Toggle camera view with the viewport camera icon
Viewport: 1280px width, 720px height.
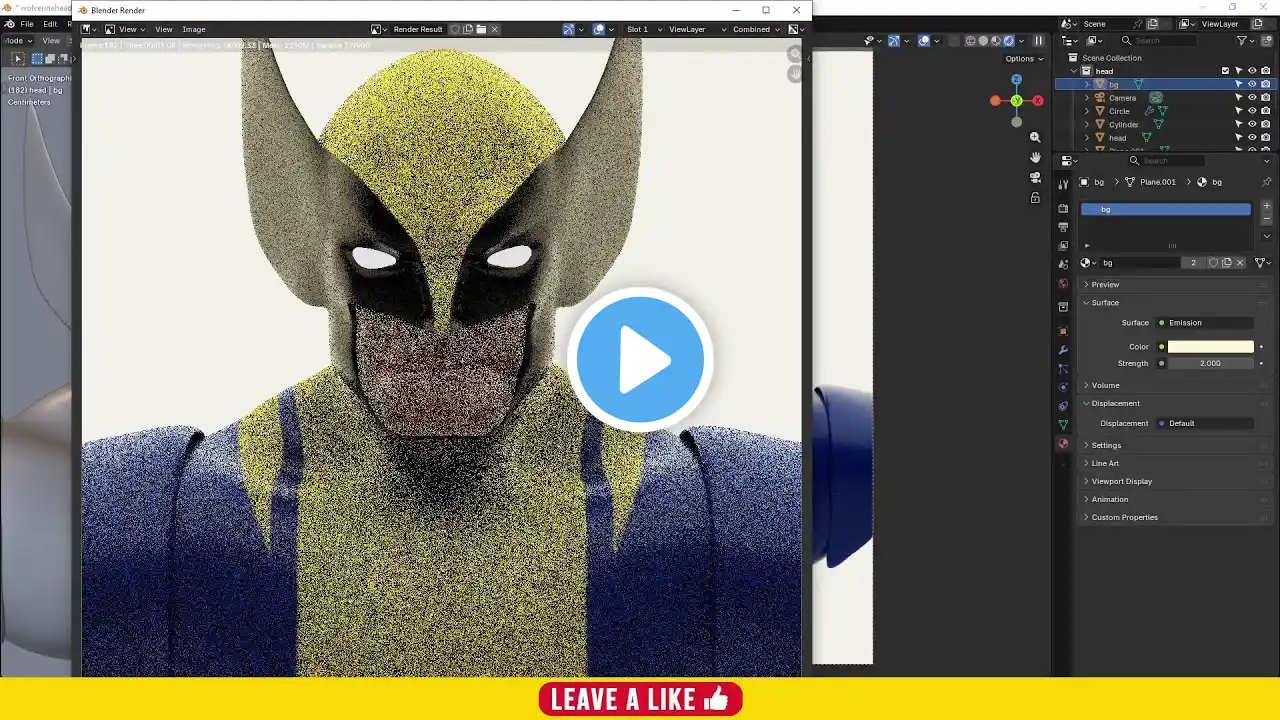pyautogui.click(x=1035, y=177)
